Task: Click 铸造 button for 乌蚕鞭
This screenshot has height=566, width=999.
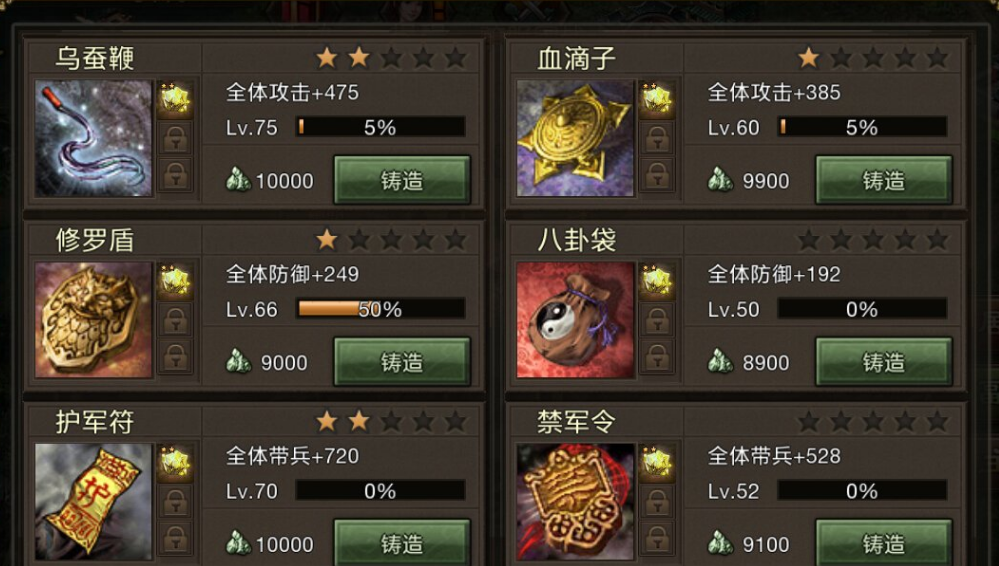Action: click(x=402, y=180)
